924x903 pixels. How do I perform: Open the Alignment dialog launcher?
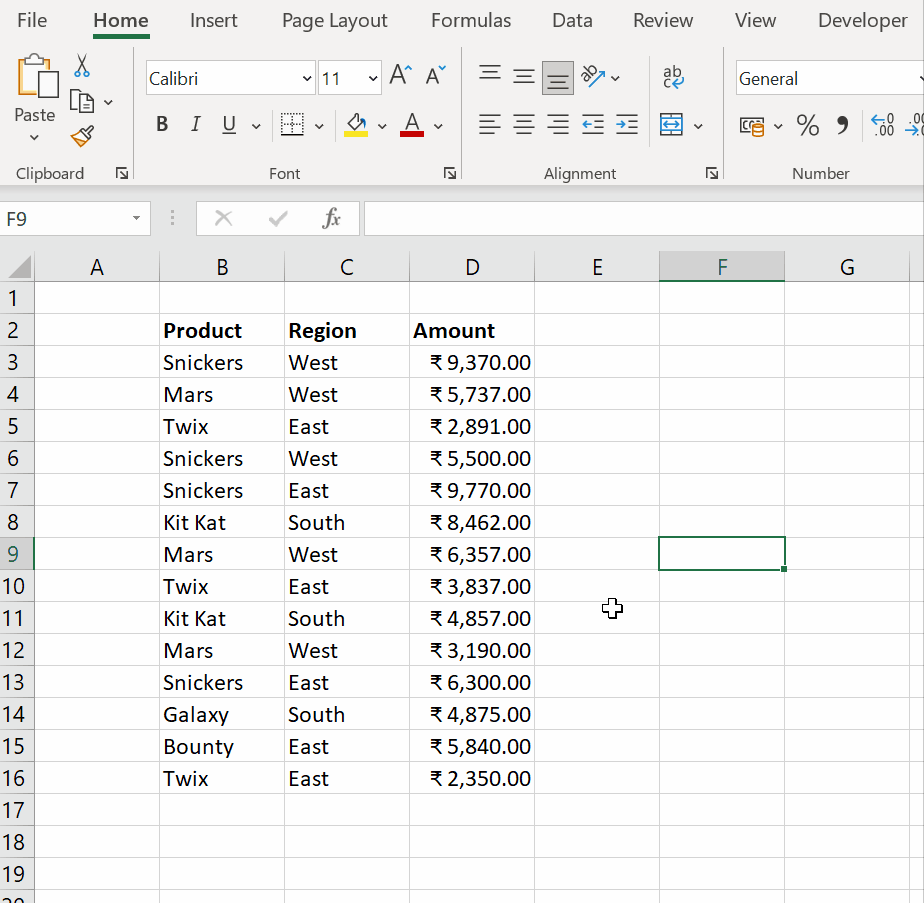[712, 173]
